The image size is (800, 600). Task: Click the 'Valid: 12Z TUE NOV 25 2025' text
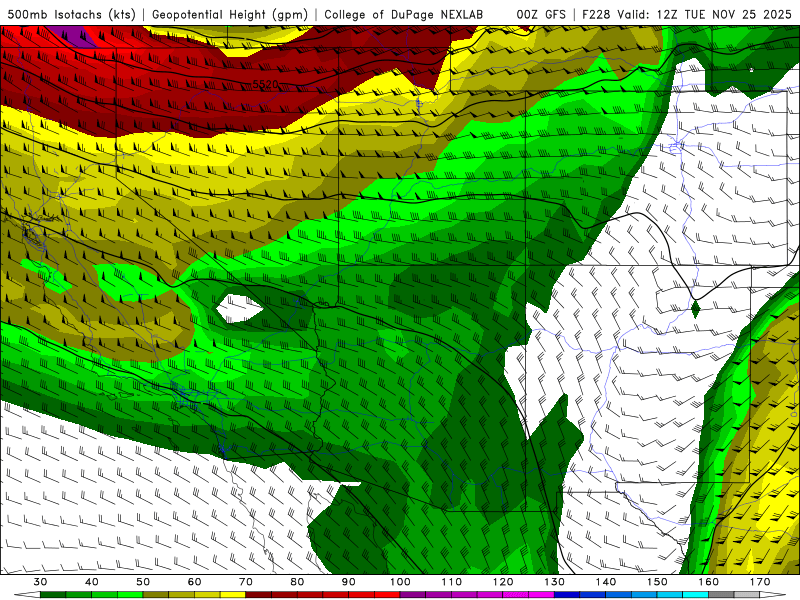pyautogui.click(x=705, y=15)
